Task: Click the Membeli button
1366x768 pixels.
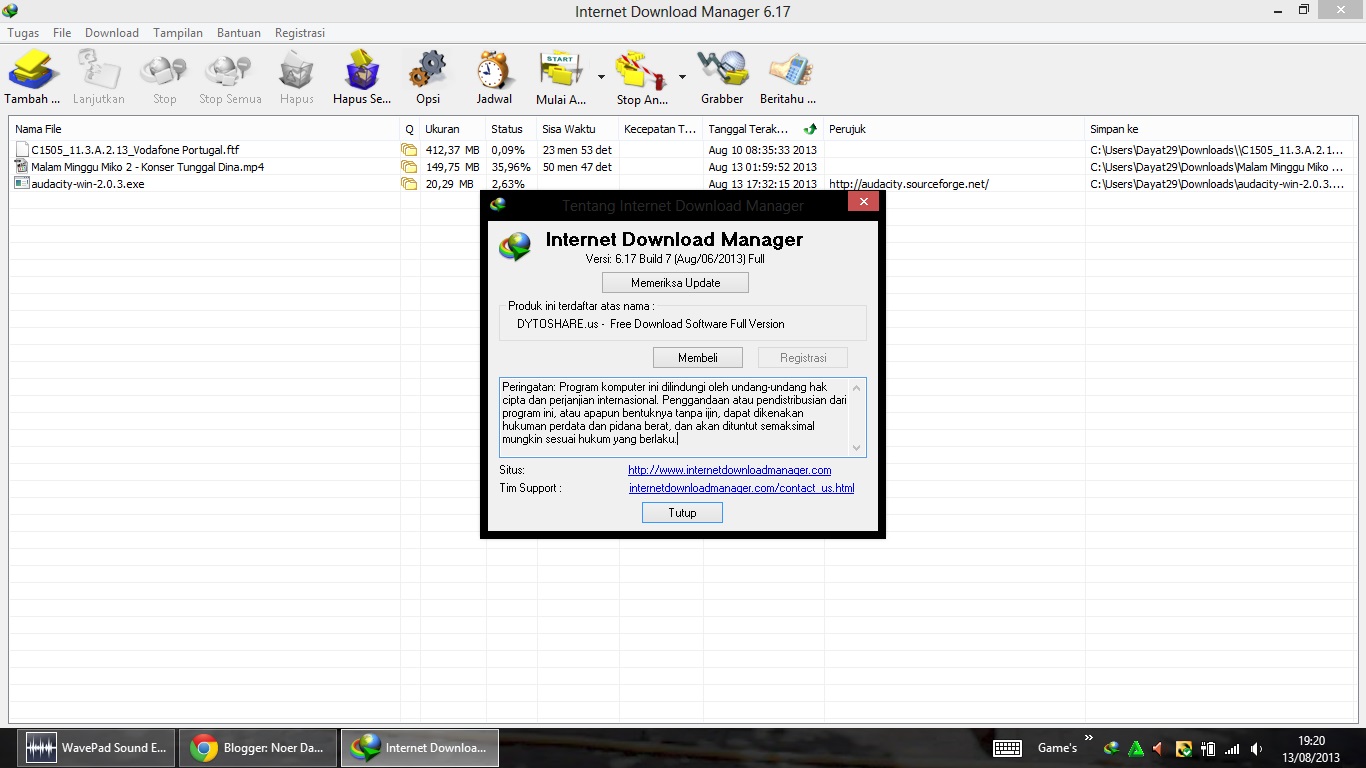Action: (698, 357)
